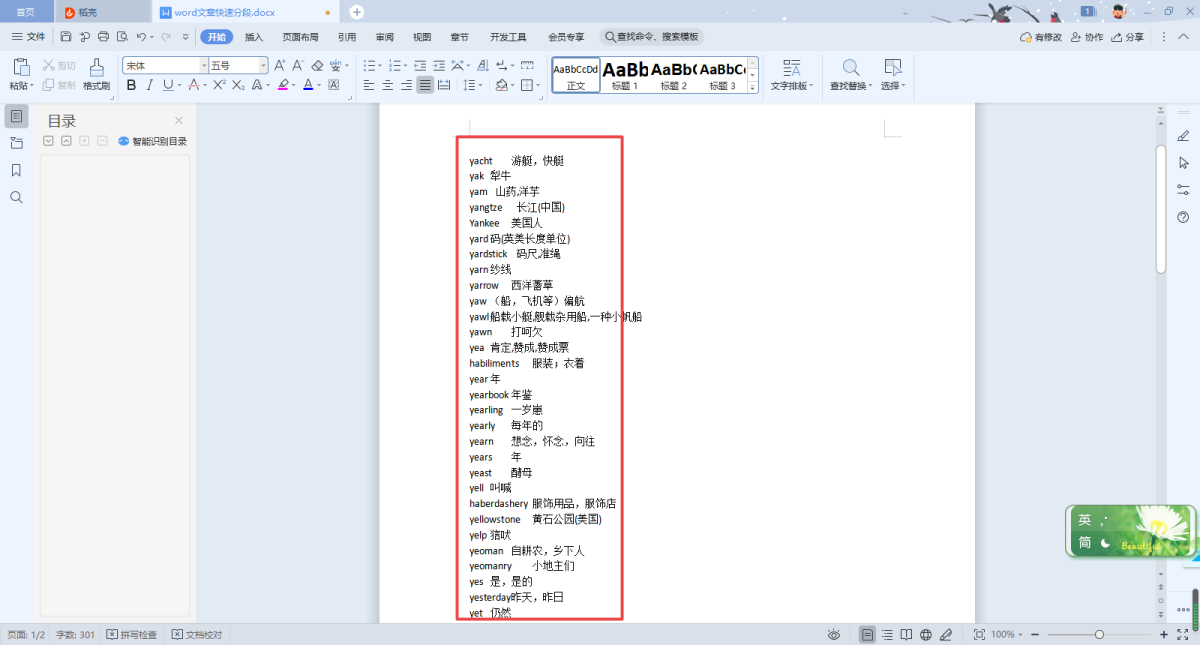This screenshot has width=1200, height=645.
Task: Click the zoom slider handle in status bar
Action: tap(1099, 634)
